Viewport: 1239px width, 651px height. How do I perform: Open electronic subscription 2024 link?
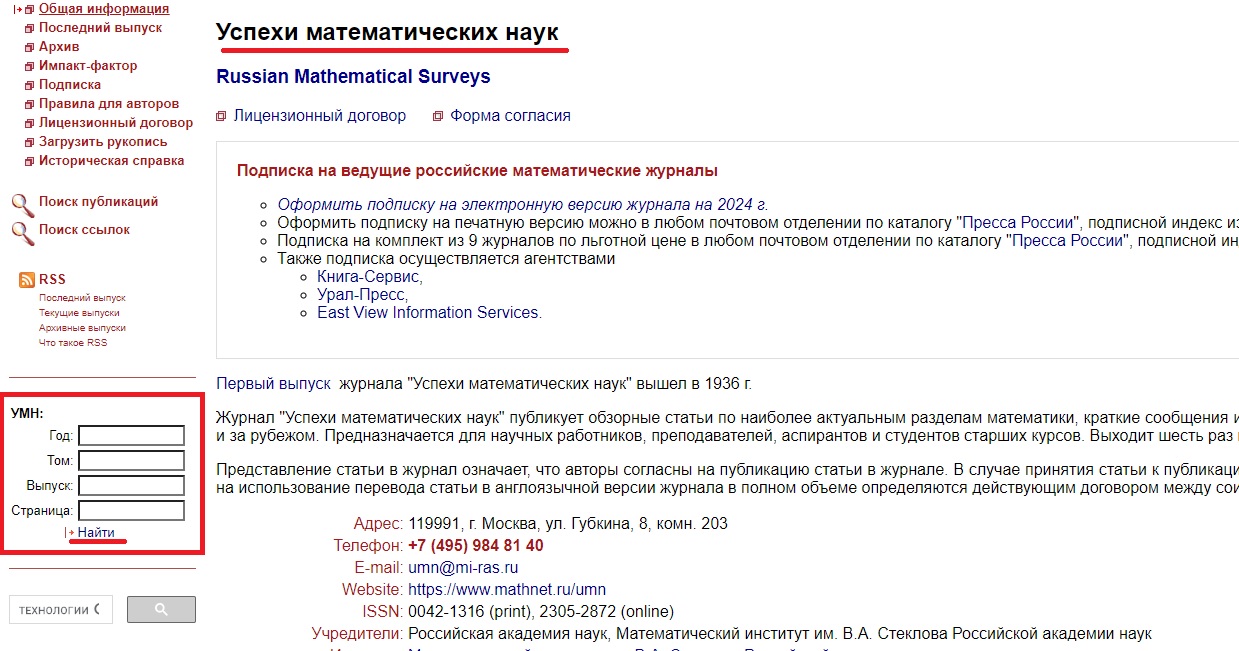(523, 205)
